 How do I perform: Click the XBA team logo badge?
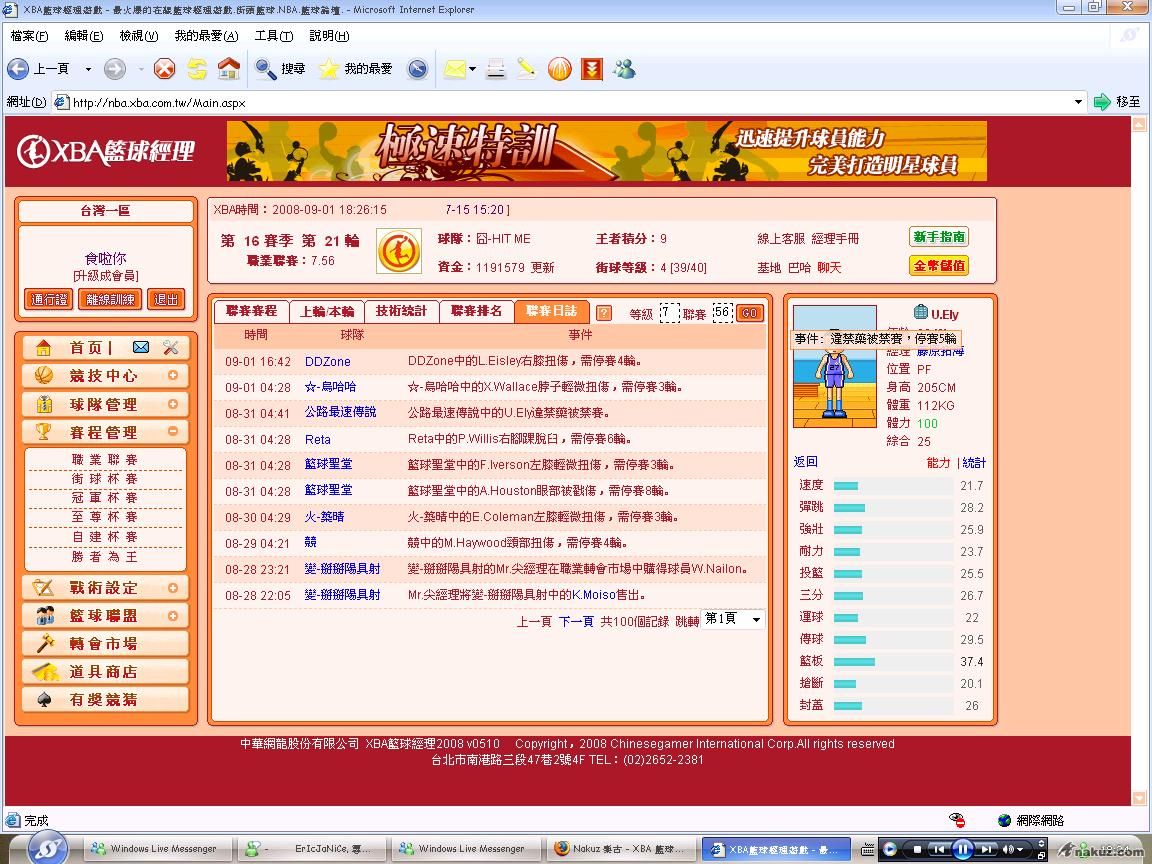point(398,251)
